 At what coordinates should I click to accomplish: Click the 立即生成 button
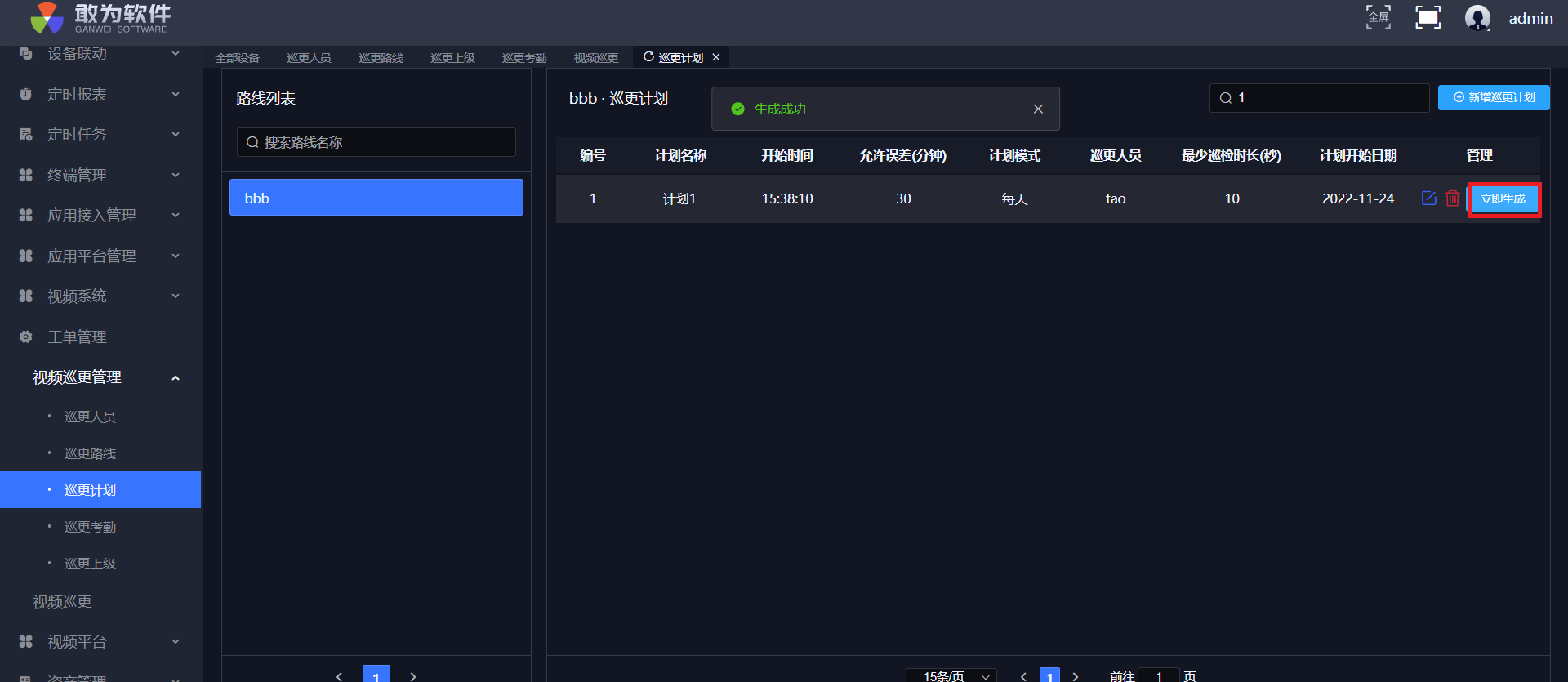point(1503,198)
